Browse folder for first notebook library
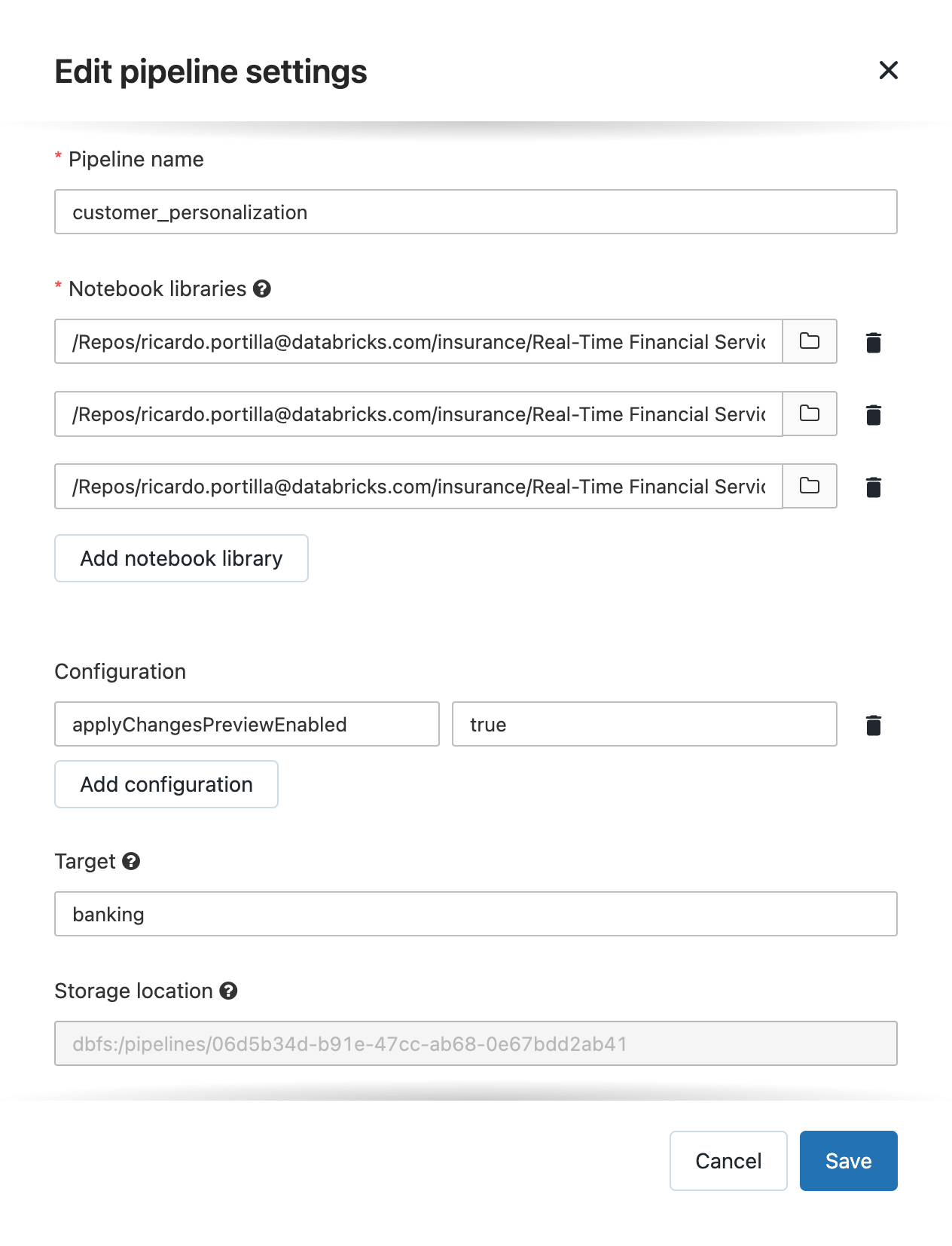This screenshot has height=1246, width=952. (x=810, y=341)
